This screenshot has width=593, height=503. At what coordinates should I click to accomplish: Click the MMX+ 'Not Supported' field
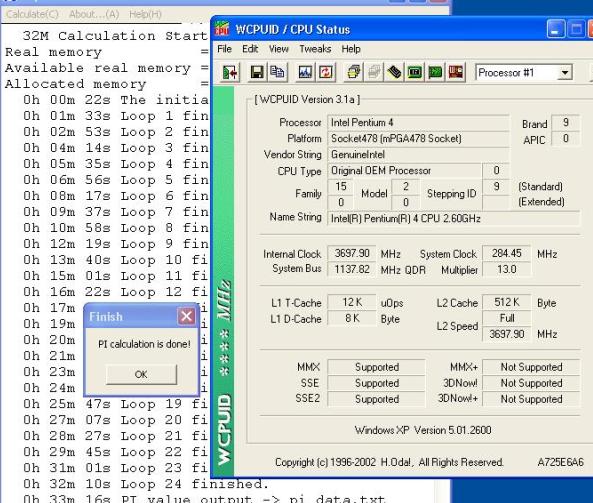coord(531,367)
